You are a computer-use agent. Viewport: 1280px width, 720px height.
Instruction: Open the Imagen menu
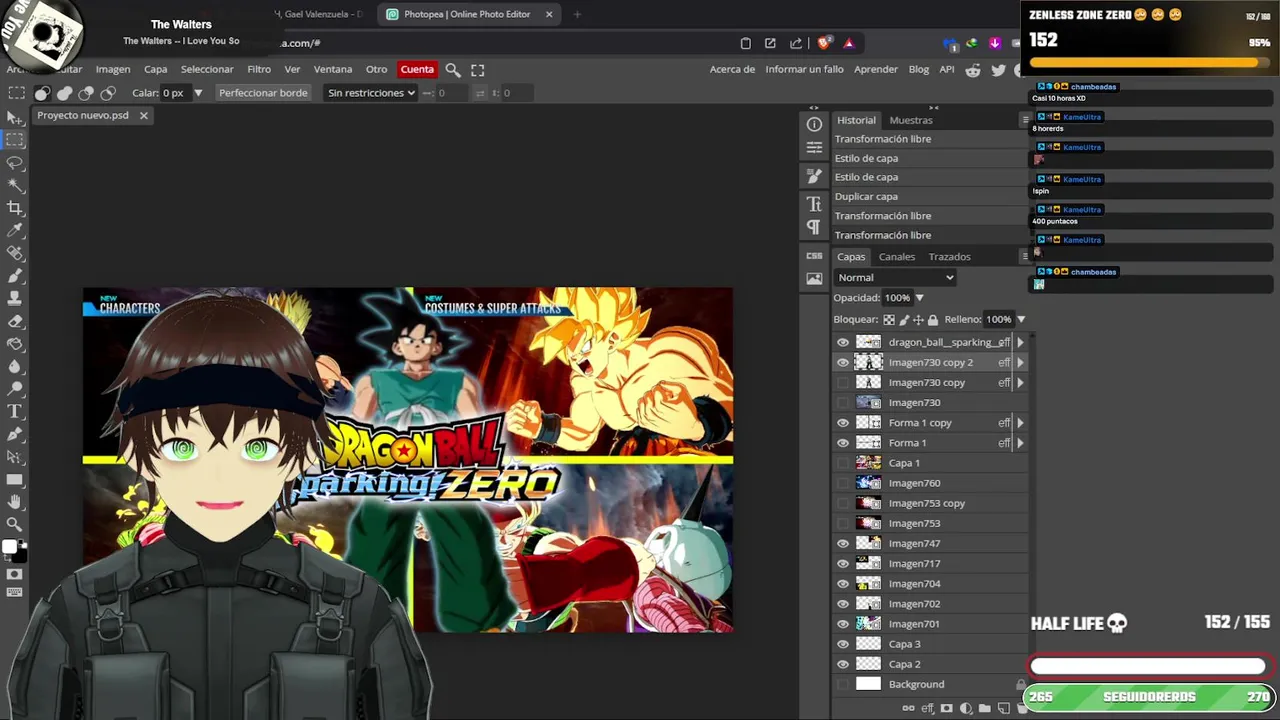(x=113, y=70)
